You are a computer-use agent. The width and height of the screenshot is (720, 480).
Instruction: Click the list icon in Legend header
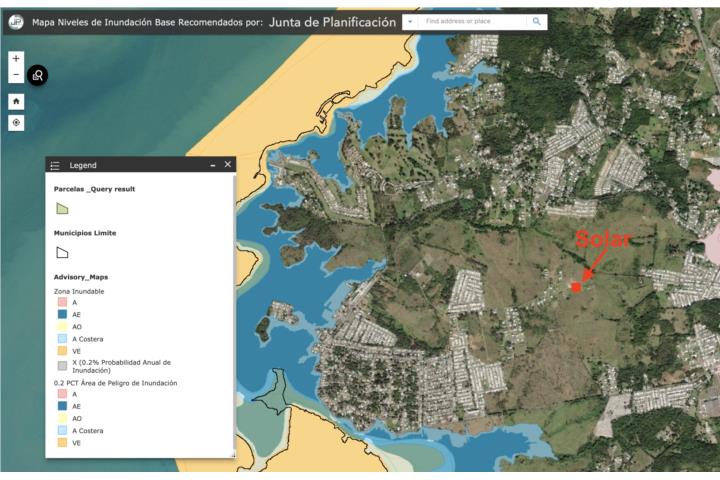point(56,165)
